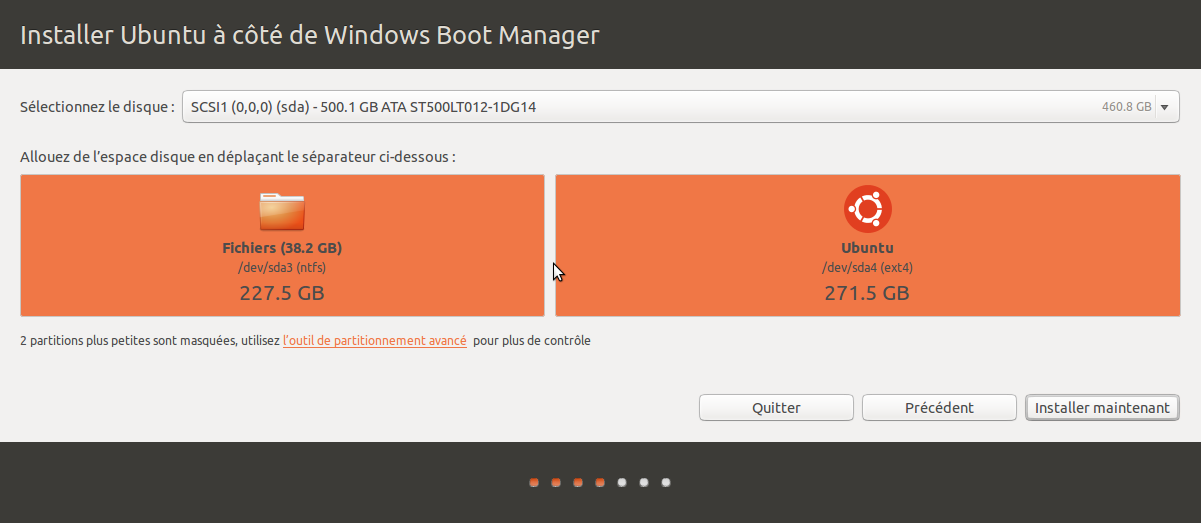Click the fourth orange progress dot
The height and width of the screenshot is (523, 1201).
tap(600, 483)
